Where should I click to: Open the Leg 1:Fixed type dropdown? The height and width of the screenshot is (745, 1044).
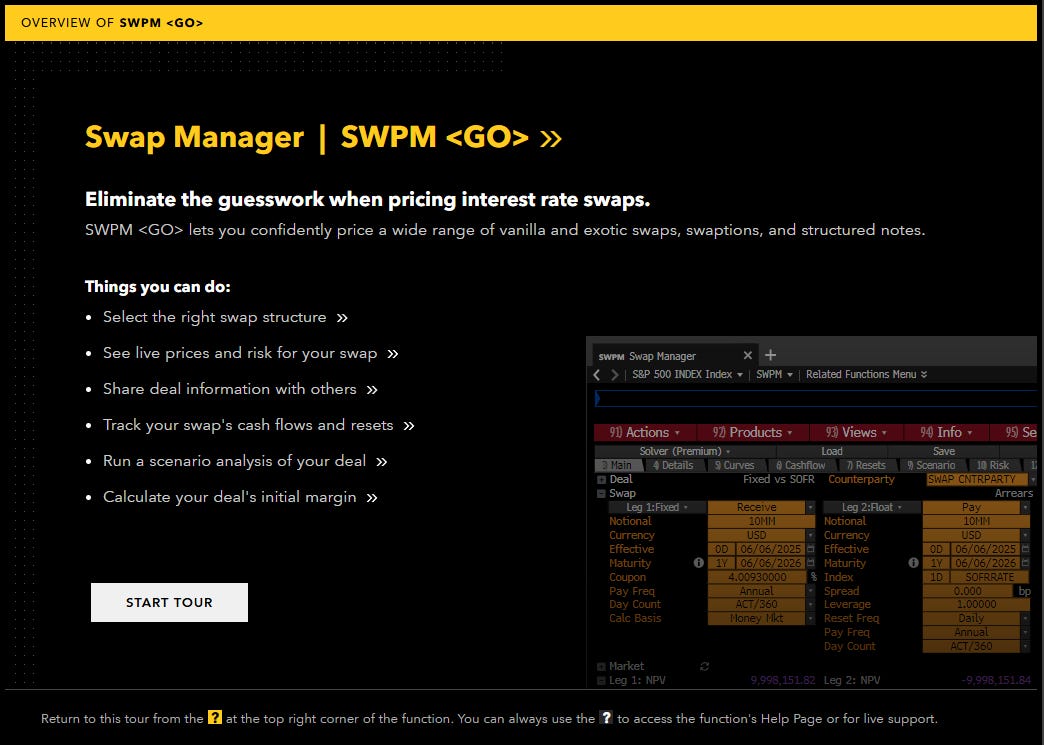[x=656, y=507]
